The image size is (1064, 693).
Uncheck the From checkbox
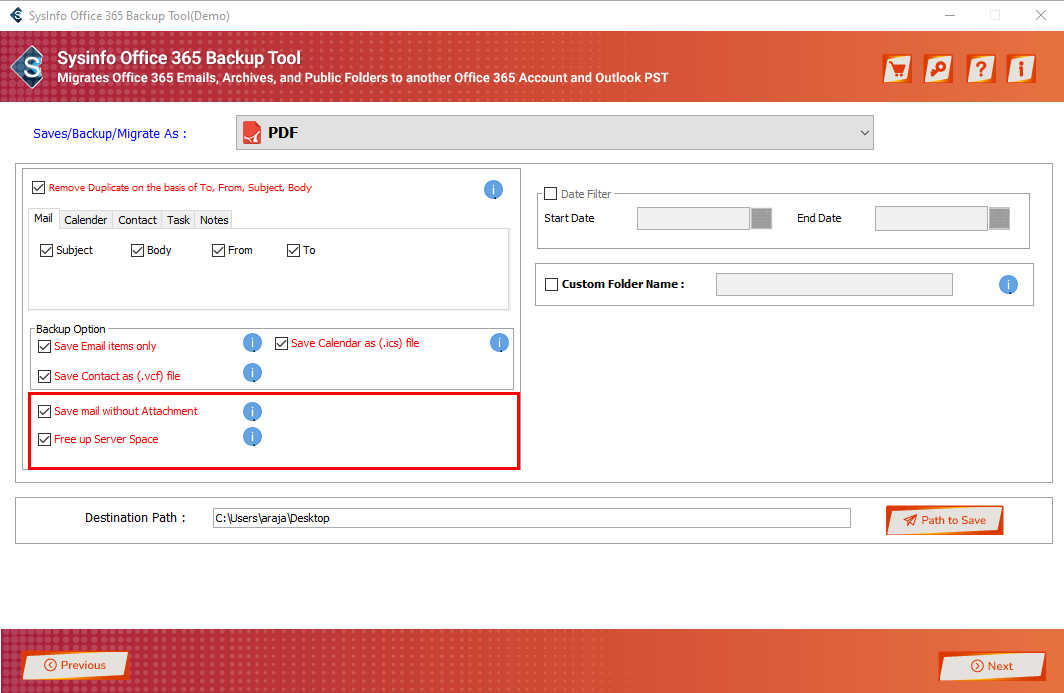click(218, 250)
